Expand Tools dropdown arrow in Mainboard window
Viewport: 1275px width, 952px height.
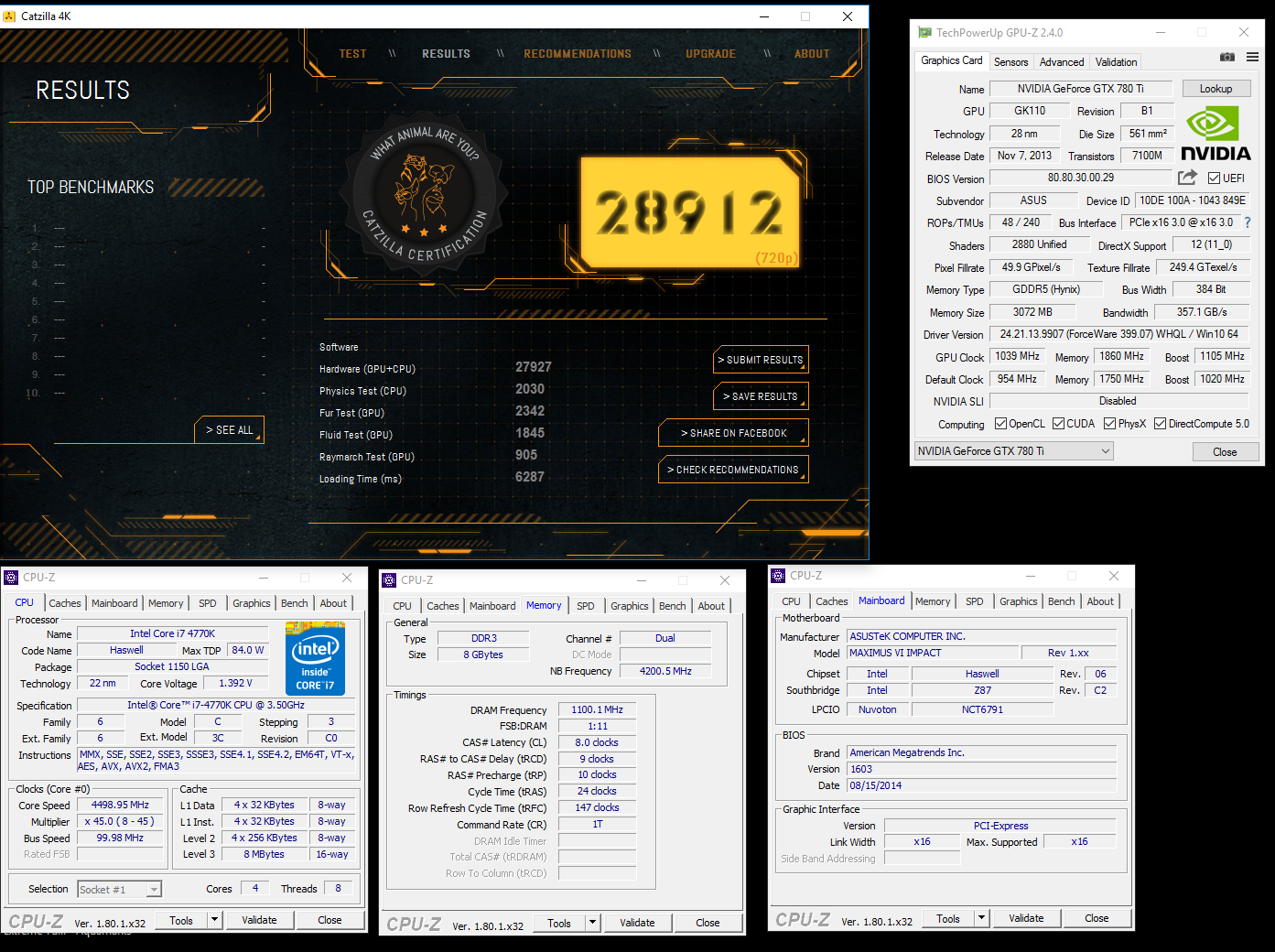click(982, 918)
